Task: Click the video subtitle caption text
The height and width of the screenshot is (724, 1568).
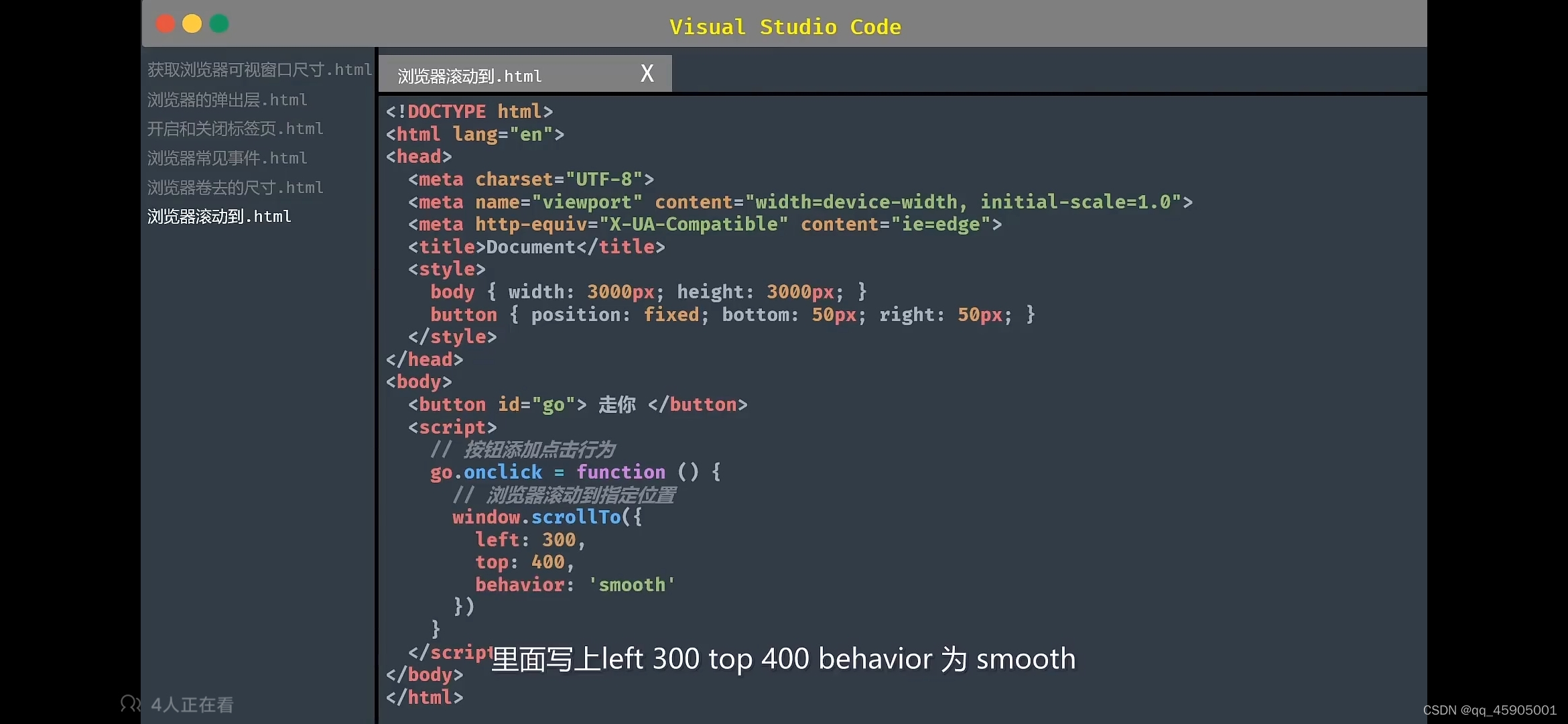Action: coord(783,659)
